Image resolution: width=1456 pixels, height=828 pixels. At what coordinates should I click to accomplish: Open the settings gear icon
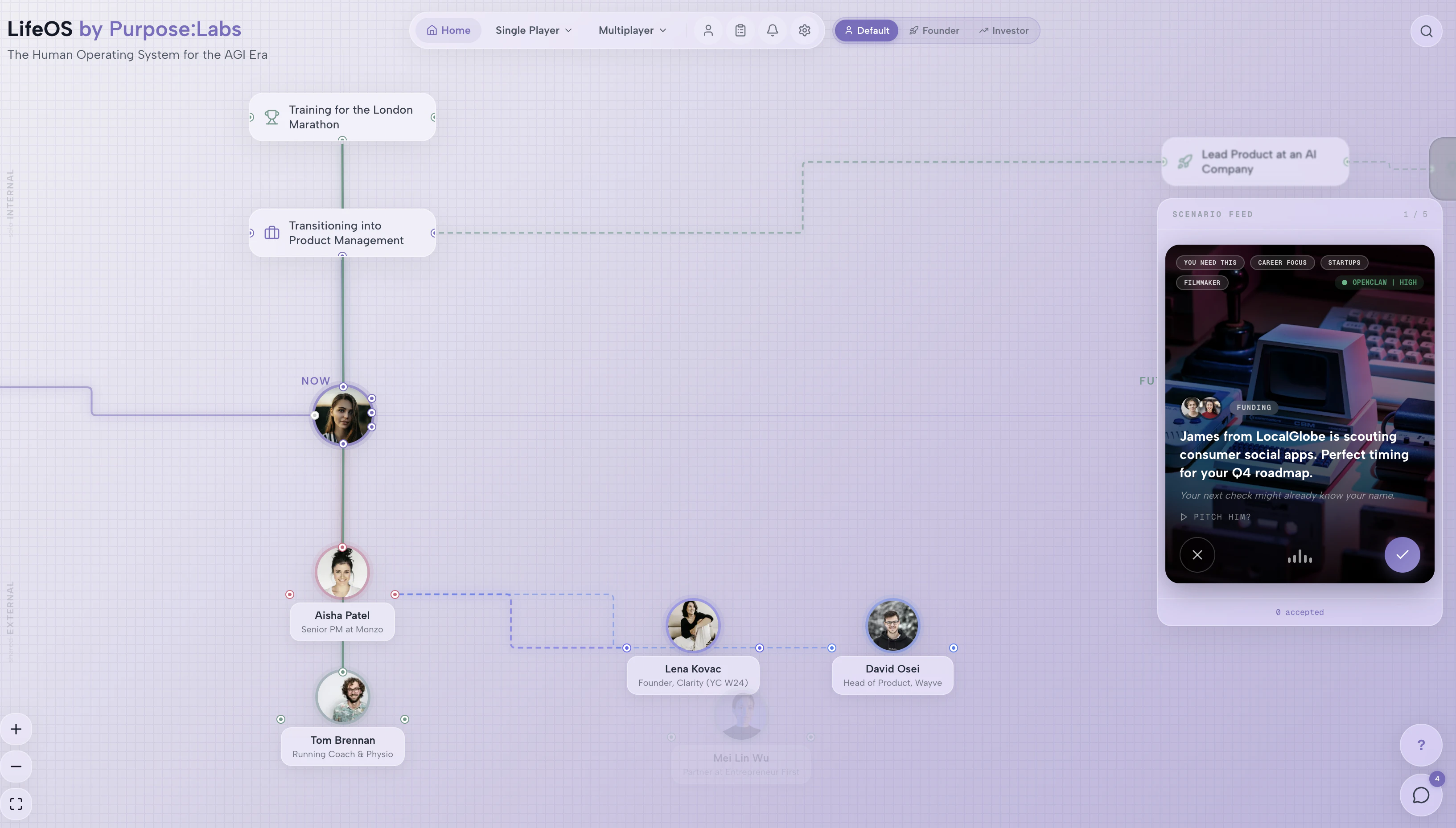pyautogui.click(x=805, y=30)
